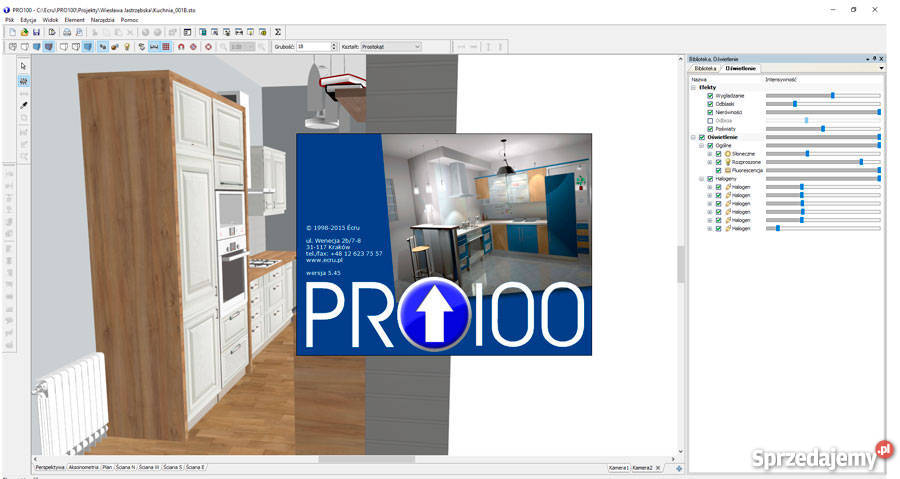Click the sun icon of Słoneczne light

(728, 154)
